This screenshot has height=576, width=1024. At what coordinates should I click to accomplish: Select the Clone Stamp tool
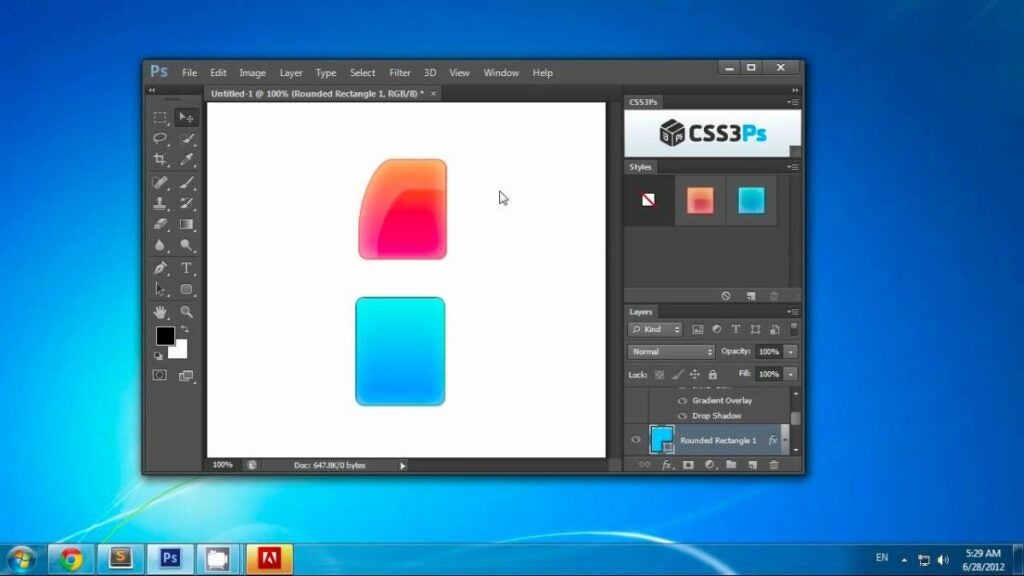(160, 203)
